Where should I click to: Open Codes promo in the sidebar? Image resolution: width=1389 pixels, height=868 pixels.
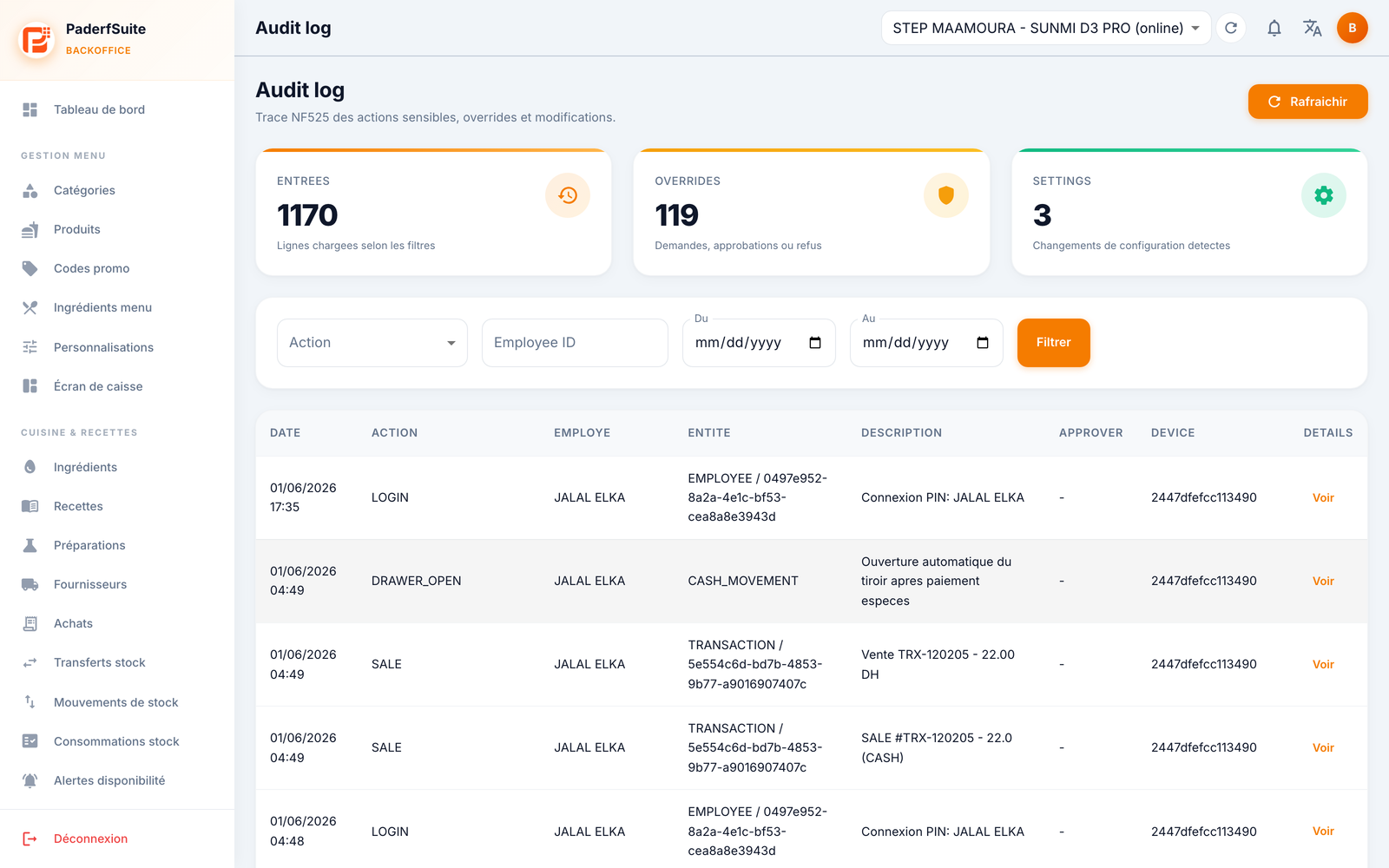91,268
